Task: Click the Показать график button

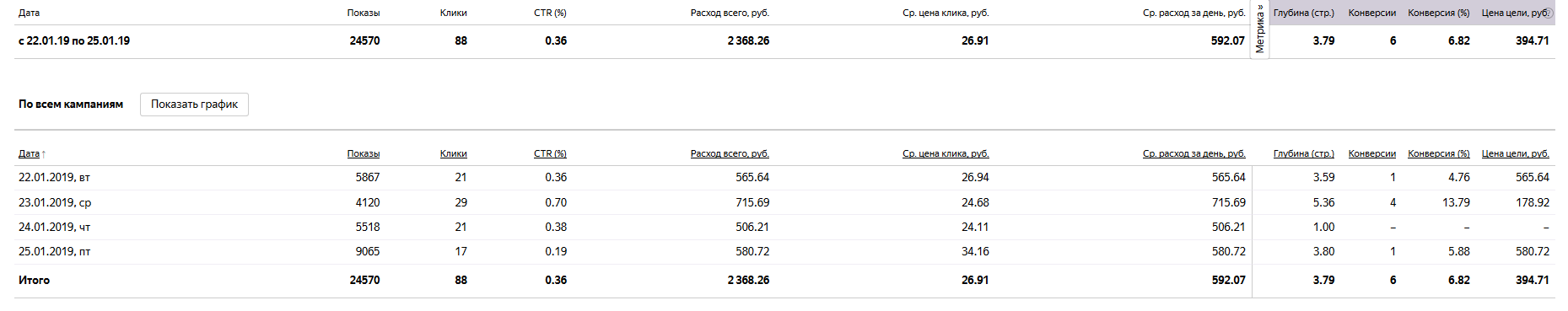Action: tap(194, 105)
